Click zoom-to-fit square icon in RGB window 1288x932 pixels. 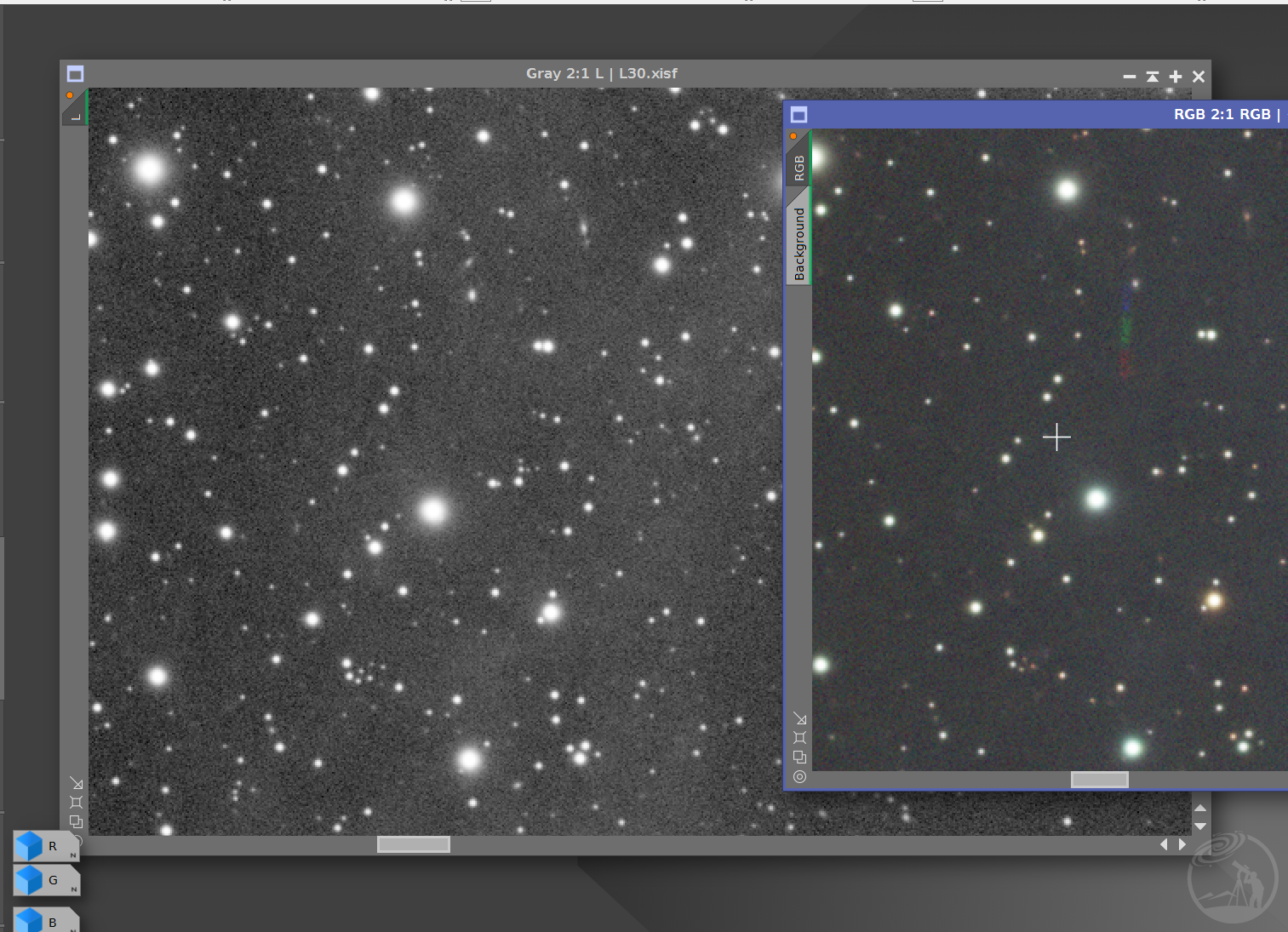[x=799, y=737]
